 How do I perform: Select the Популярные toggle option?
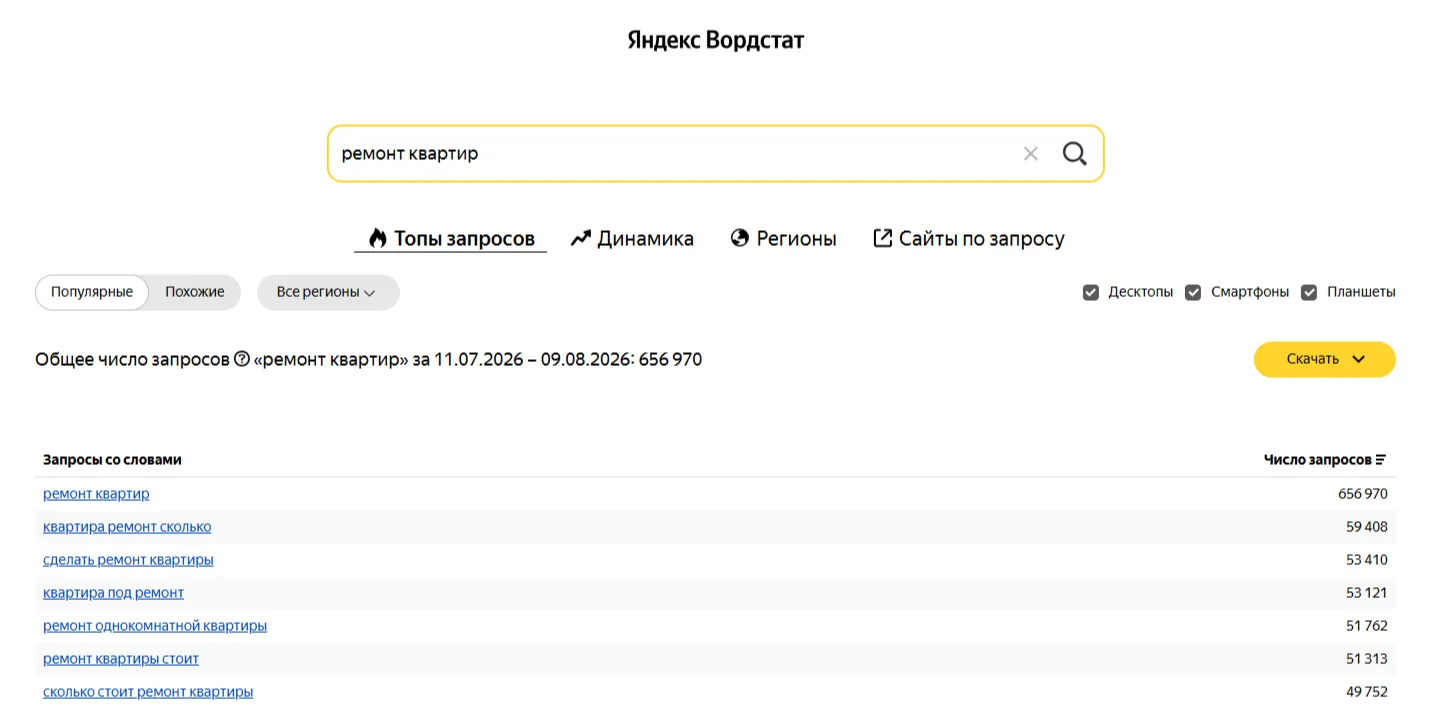point(92,292)
